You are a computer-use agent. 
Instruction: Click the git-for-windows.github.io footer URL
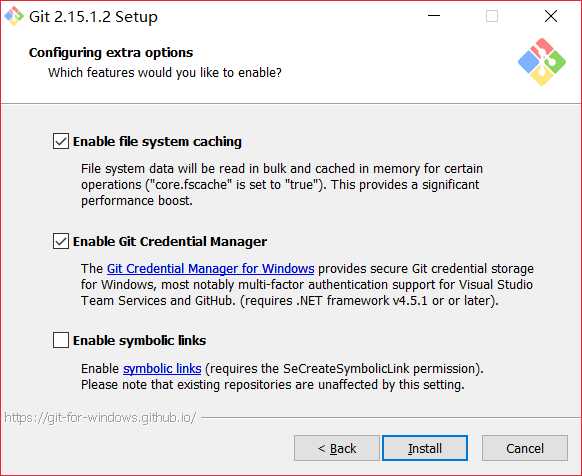100,418
